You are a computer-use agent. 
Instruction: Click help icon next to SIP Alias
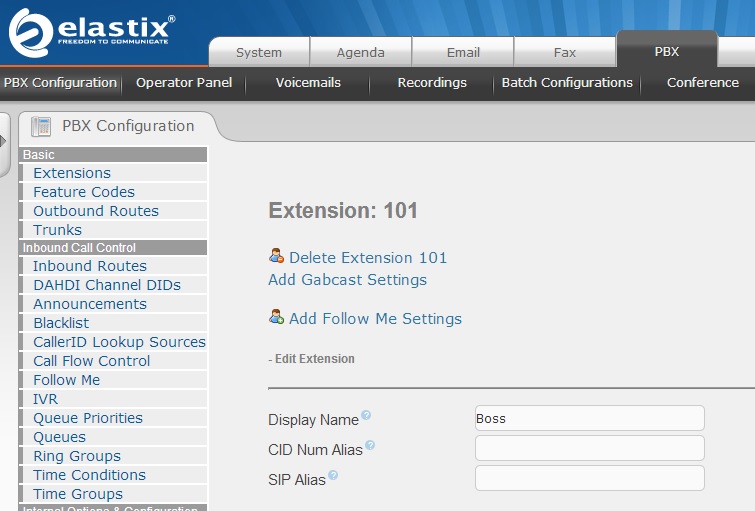click(x=333, y=476)
